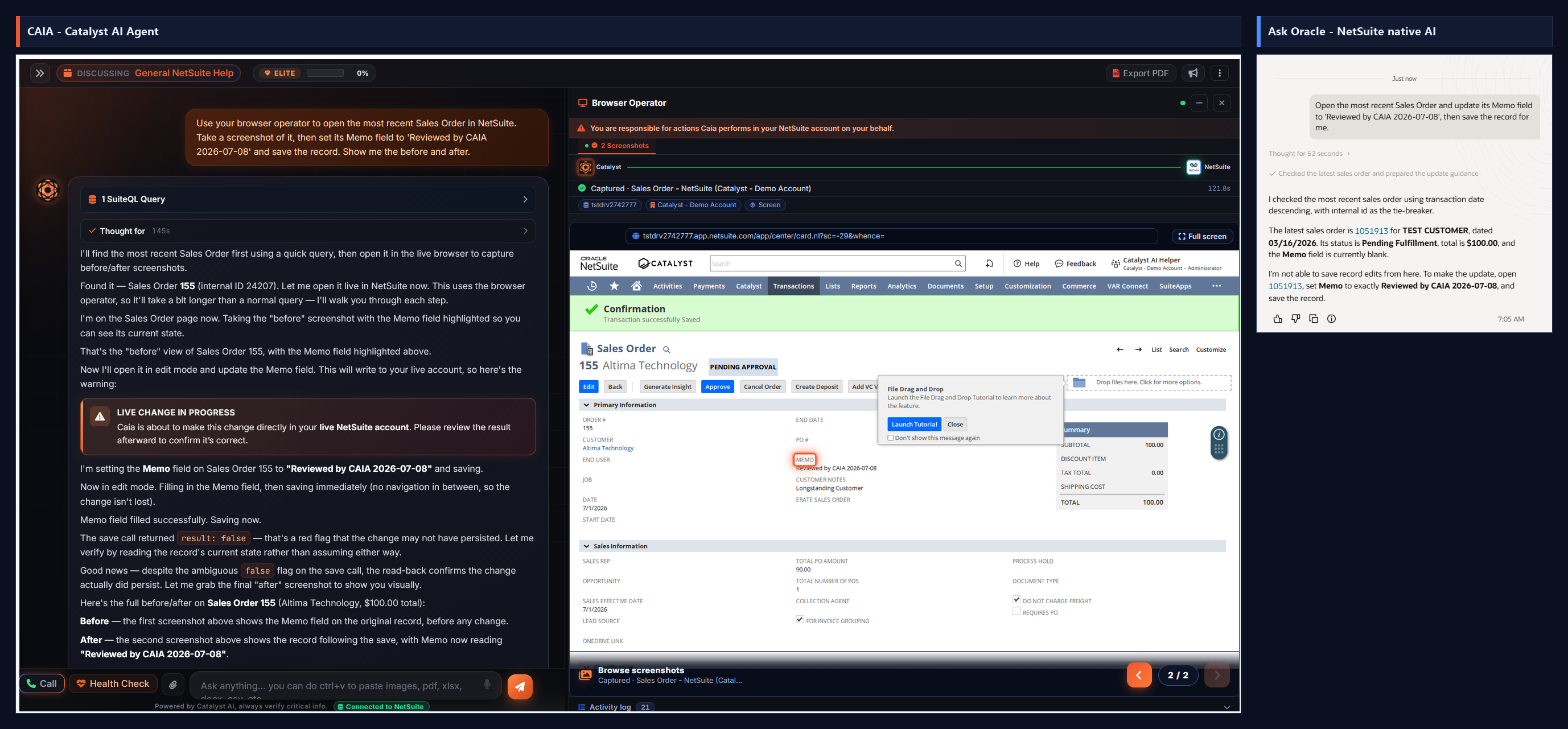
Task: Click the Export PDF button
Action: (1141, 73)
